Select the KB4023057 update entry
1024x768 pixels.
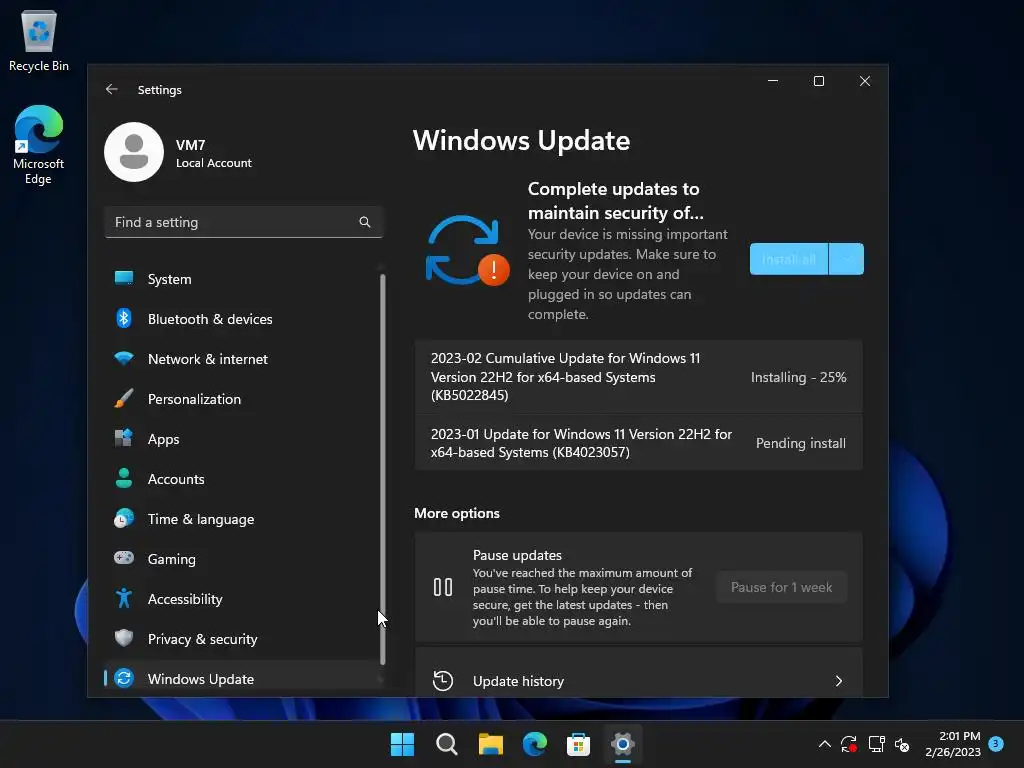click(639, 443)
